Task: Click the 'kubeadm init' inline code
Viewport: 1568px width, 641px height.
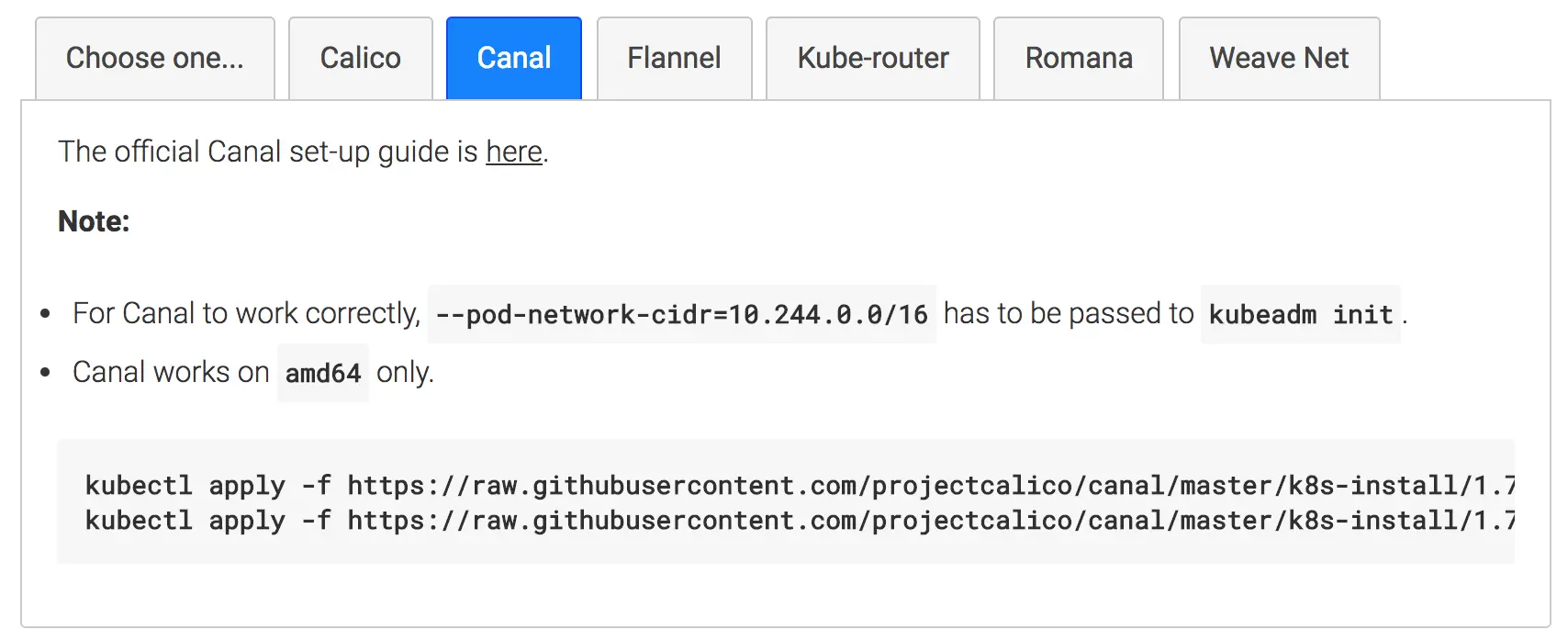Action: (x=1300, y=314)
